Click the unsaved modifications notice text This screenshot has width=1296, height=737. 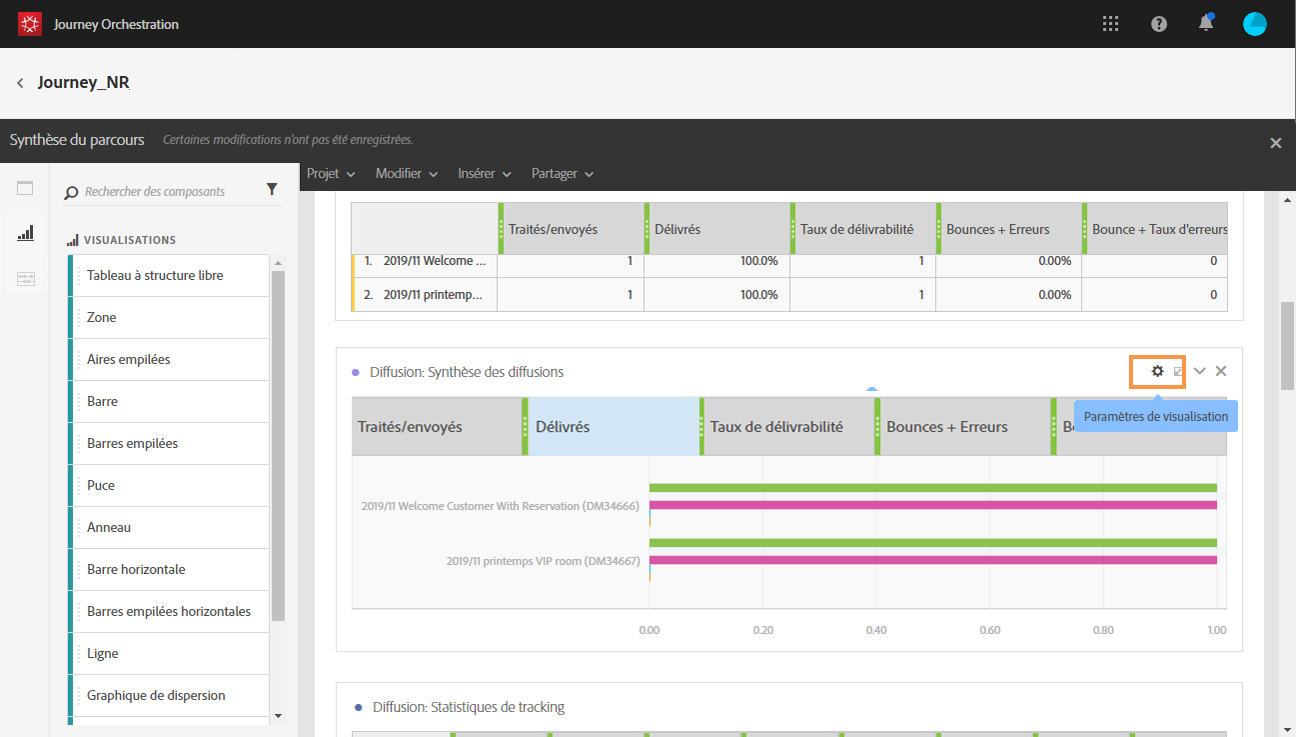point(288,140)
